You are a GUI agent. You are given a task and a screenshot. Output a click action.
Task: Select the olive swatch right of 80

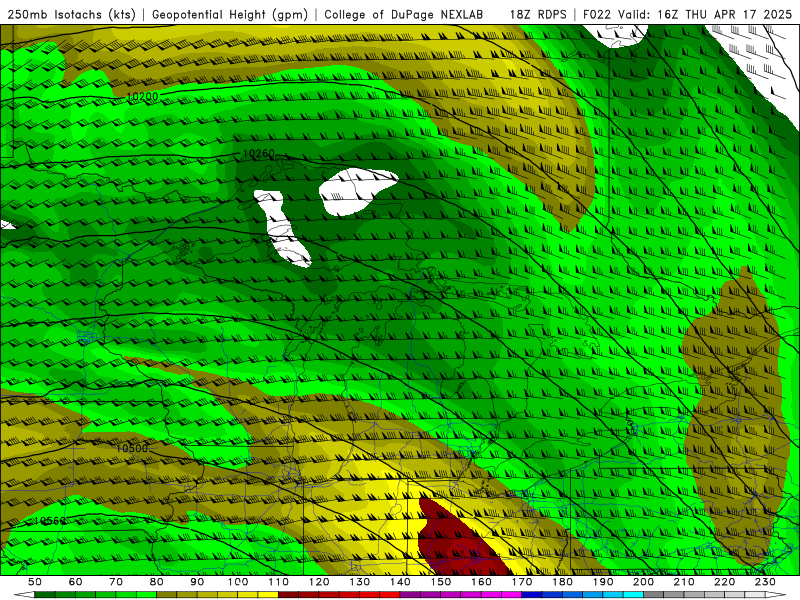166,595
